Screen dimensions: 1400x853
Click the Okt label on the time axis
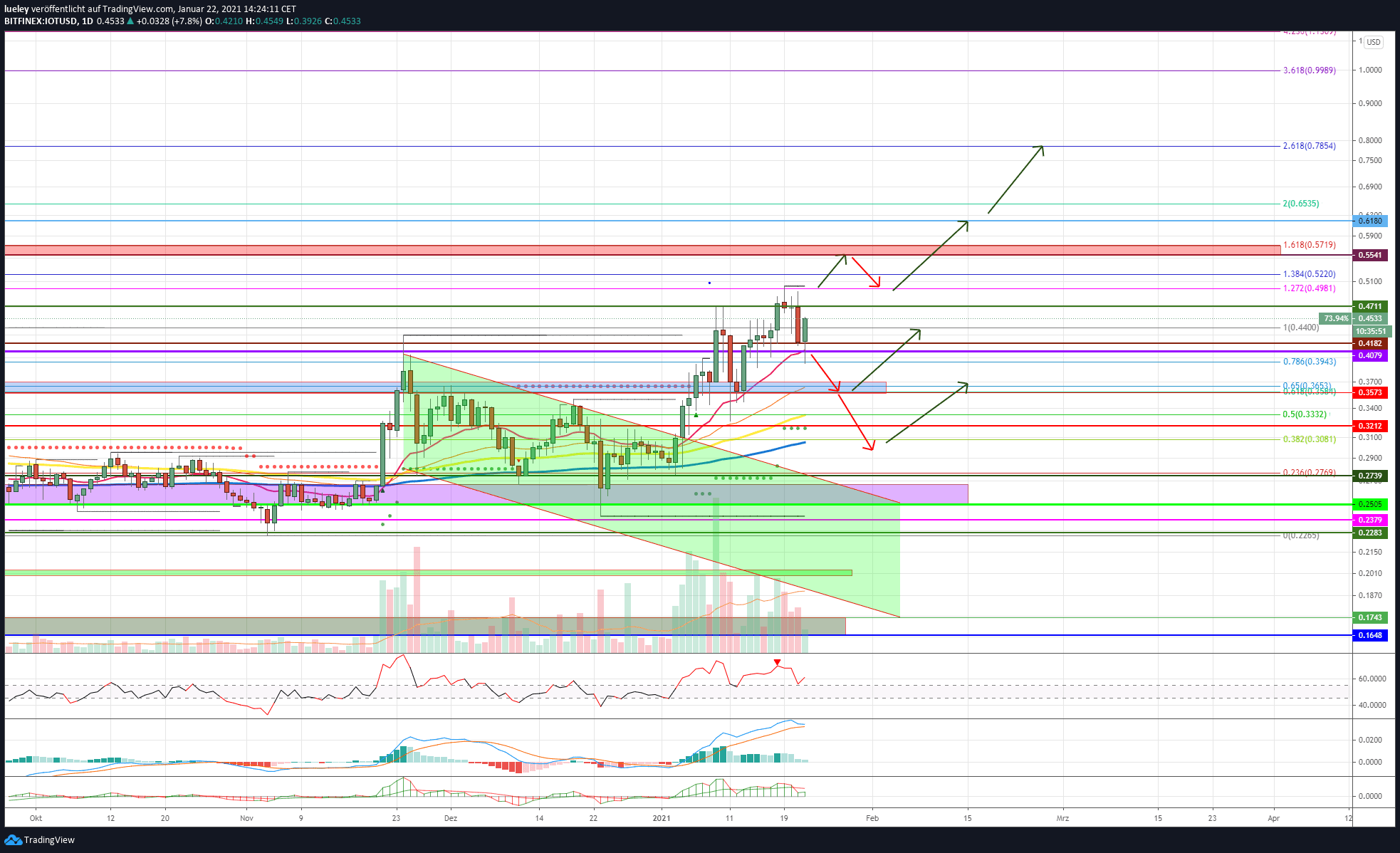[x=36, y=818]
